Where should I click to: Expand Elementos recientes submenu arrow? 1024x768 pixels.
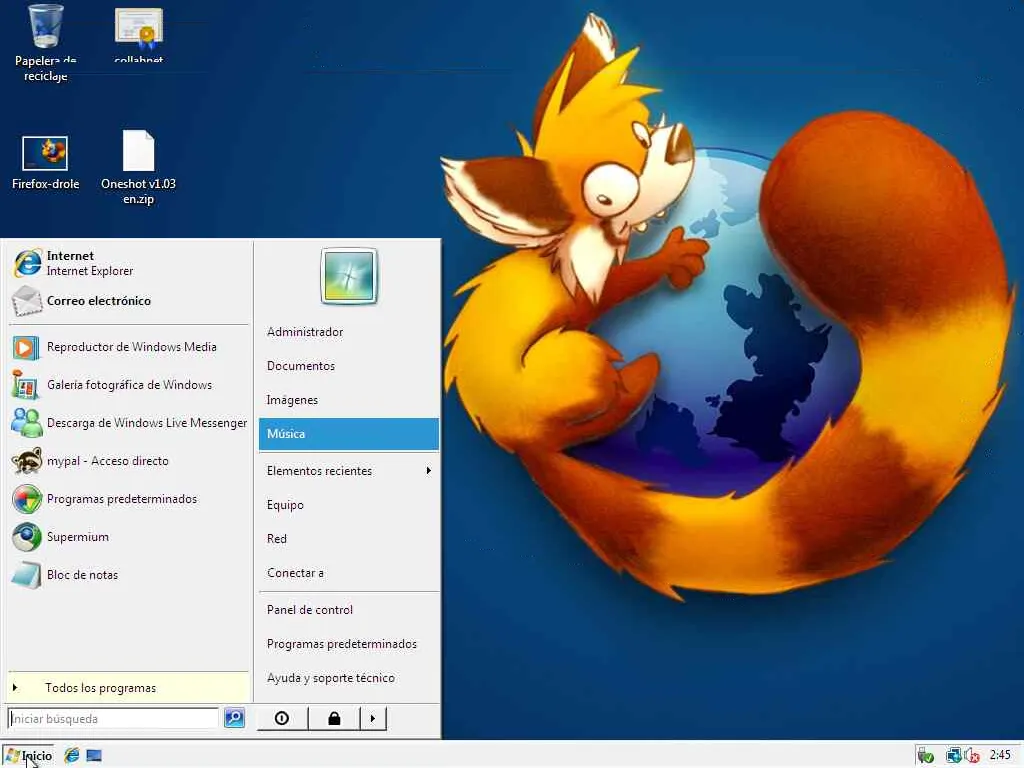[428, 470]
